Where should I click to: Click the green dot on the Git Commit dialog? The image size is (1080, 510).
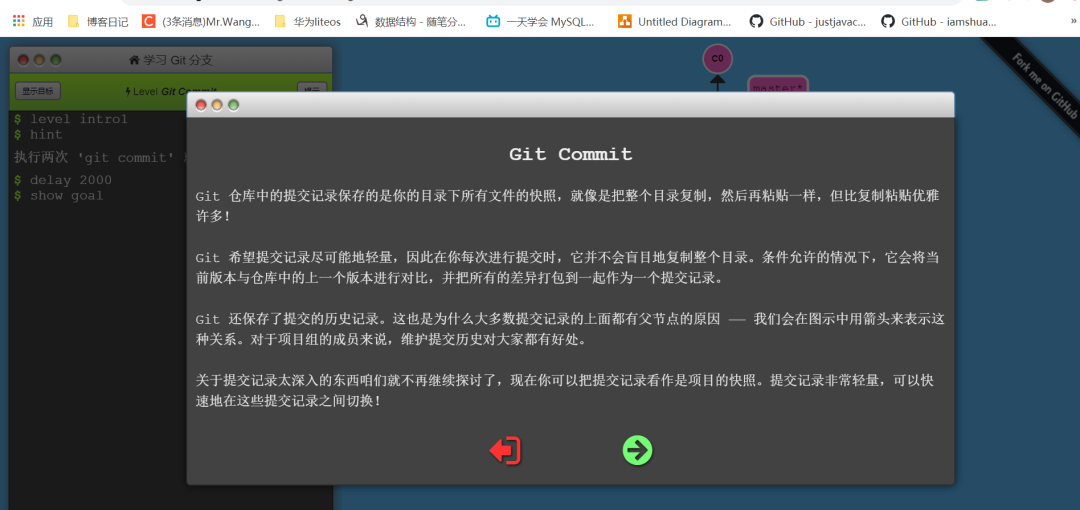pos(233,105)
